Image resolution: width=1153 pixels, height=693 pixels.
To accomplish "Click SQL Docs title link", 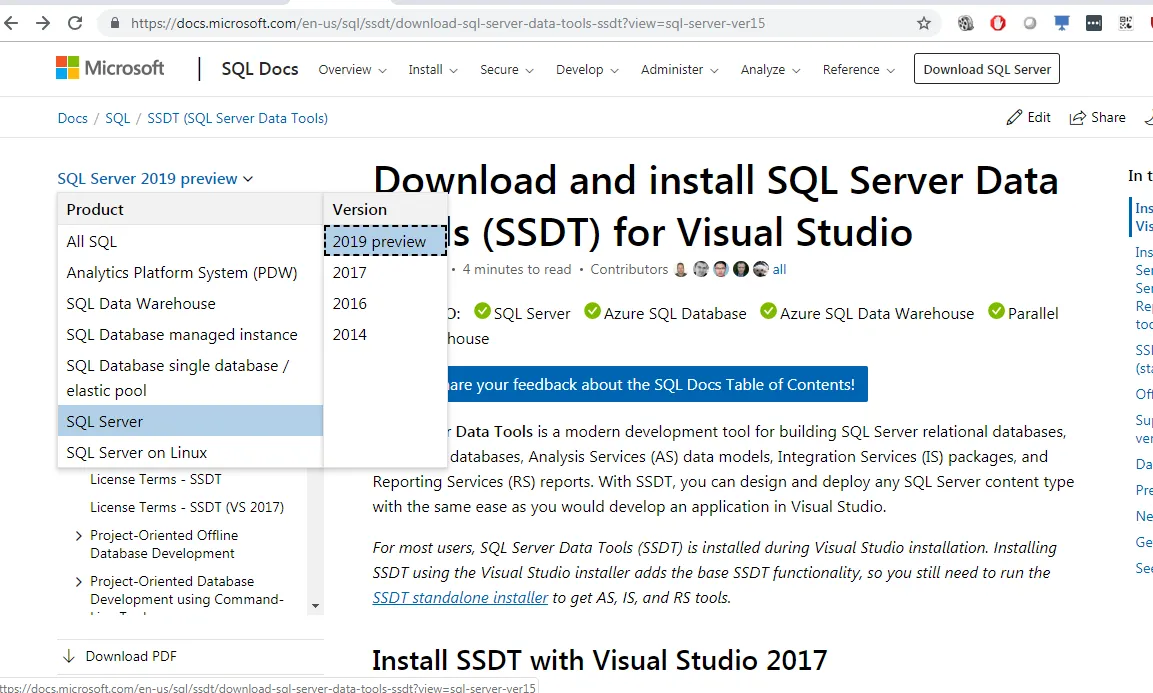I will (260, 69).
